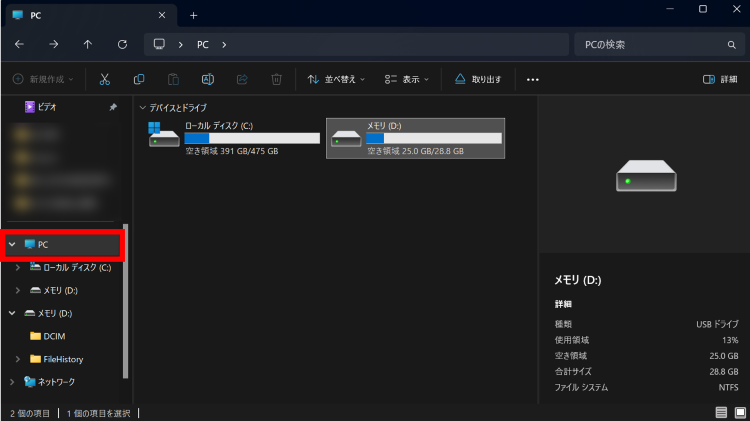This screenshot has width=750, height=421.
Task: Click the NTFS file system value
Action: pyautogui.click(x=728, y=388)
